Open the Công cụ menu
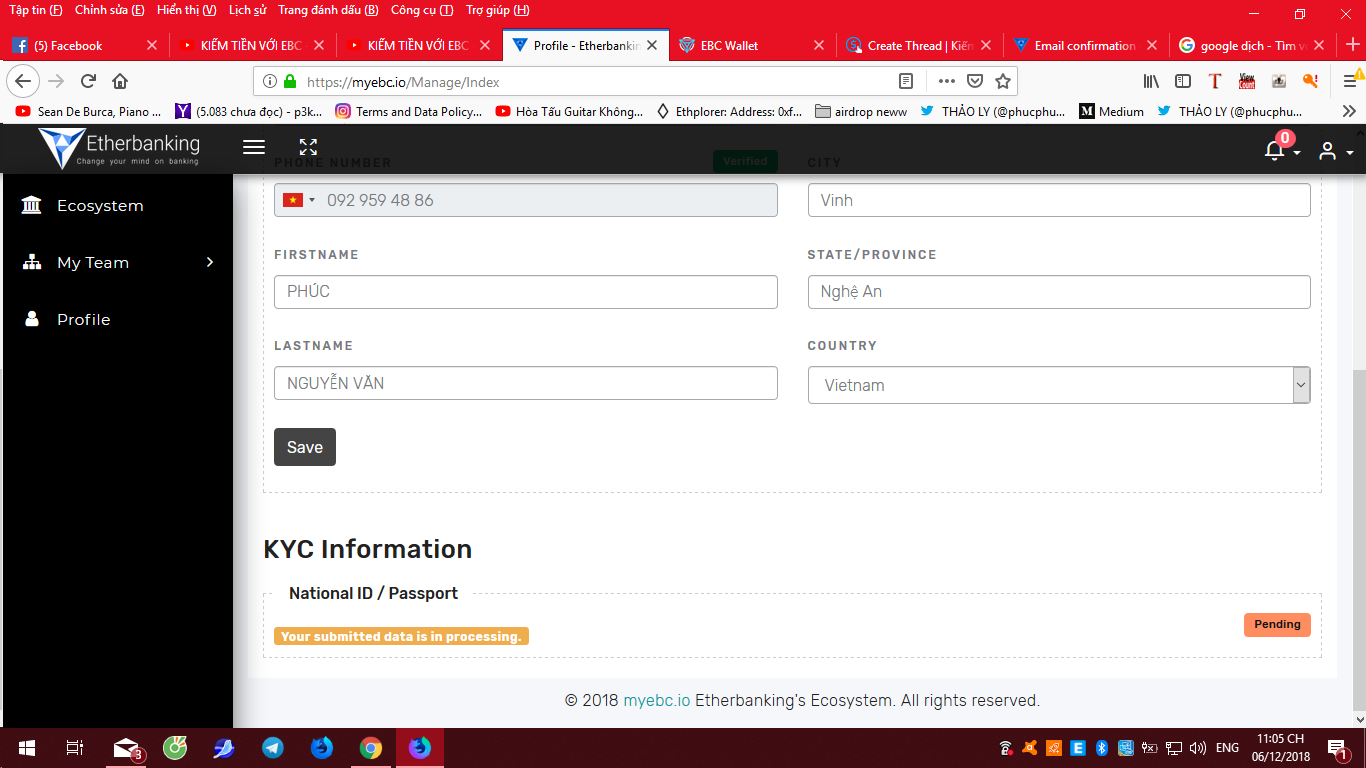The width and height of the screenshot is (1366, 768). 422,10
